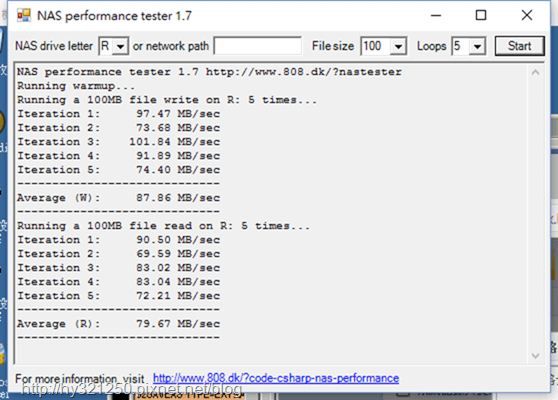
Task: Maximize the NAS performance tester window
Action: (481, 15)
